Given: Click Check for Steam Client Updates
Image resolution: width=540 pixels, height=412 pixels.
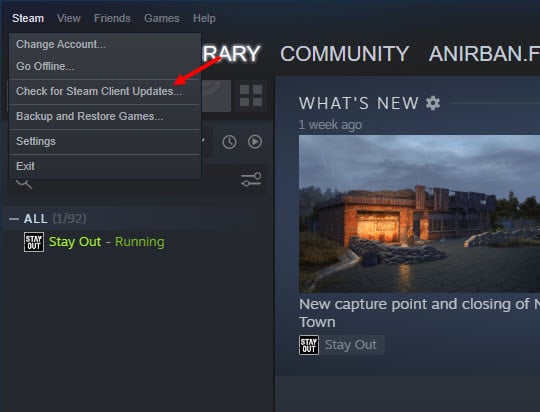Looking at the screenshot, I should coord(105,91).
